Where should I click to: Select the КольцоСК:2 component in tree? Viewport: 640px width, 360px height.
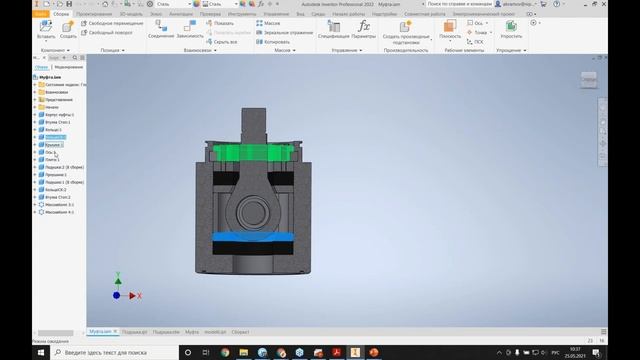56,190
